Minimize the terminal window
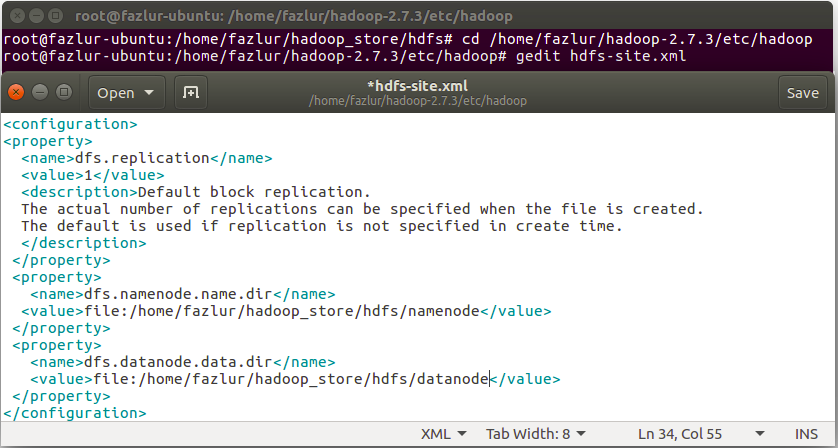This screenshot has height=448, width=838. tap(36, 17)
